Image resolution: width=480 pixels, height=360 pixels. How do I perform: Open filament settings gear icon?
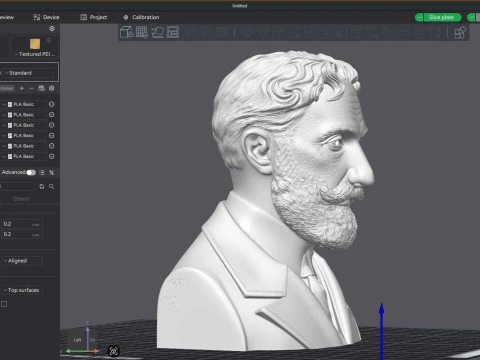[x=51, y=88]
